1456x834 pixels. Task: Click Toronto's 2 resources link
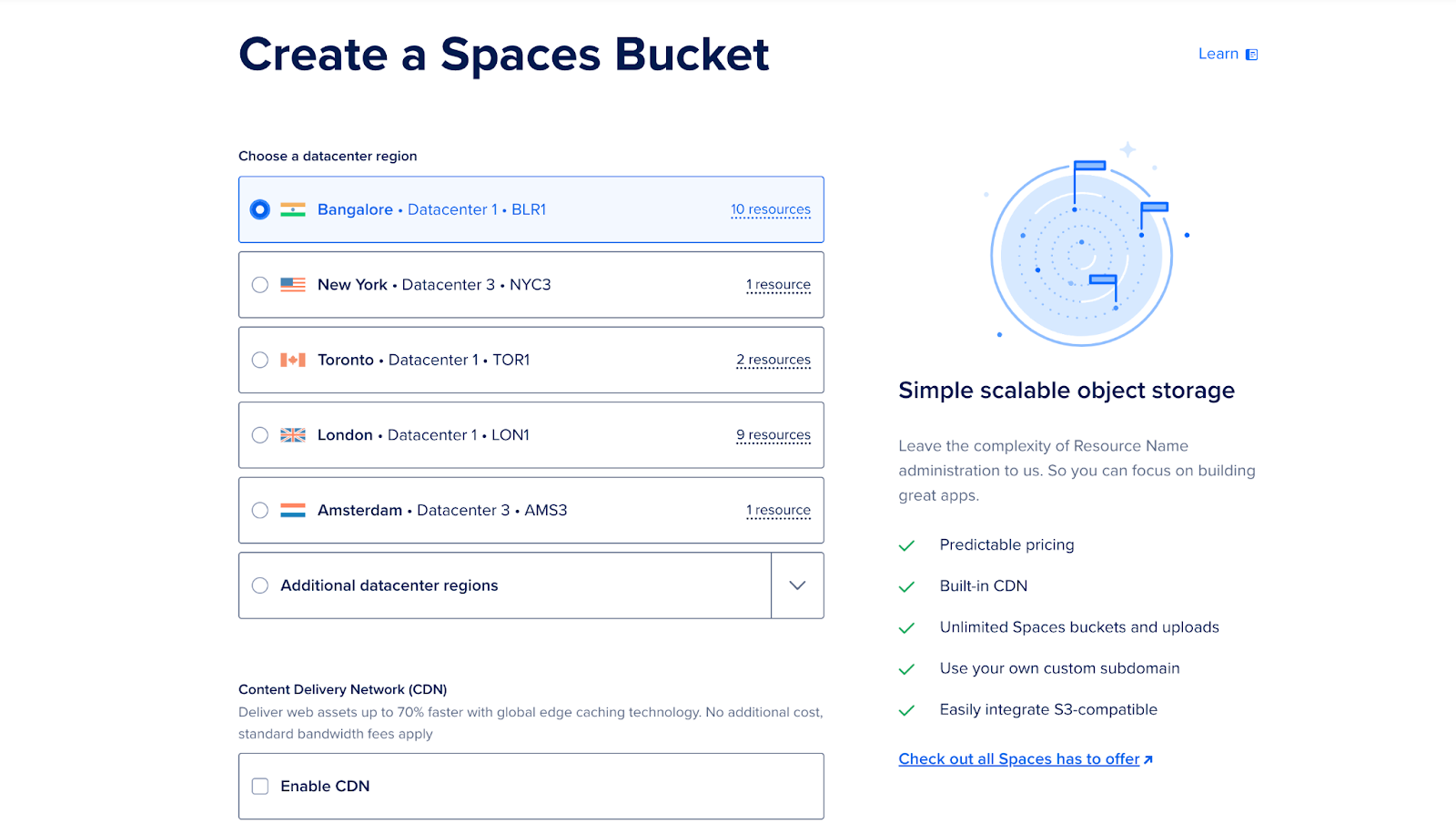click(x=773, y=361)
